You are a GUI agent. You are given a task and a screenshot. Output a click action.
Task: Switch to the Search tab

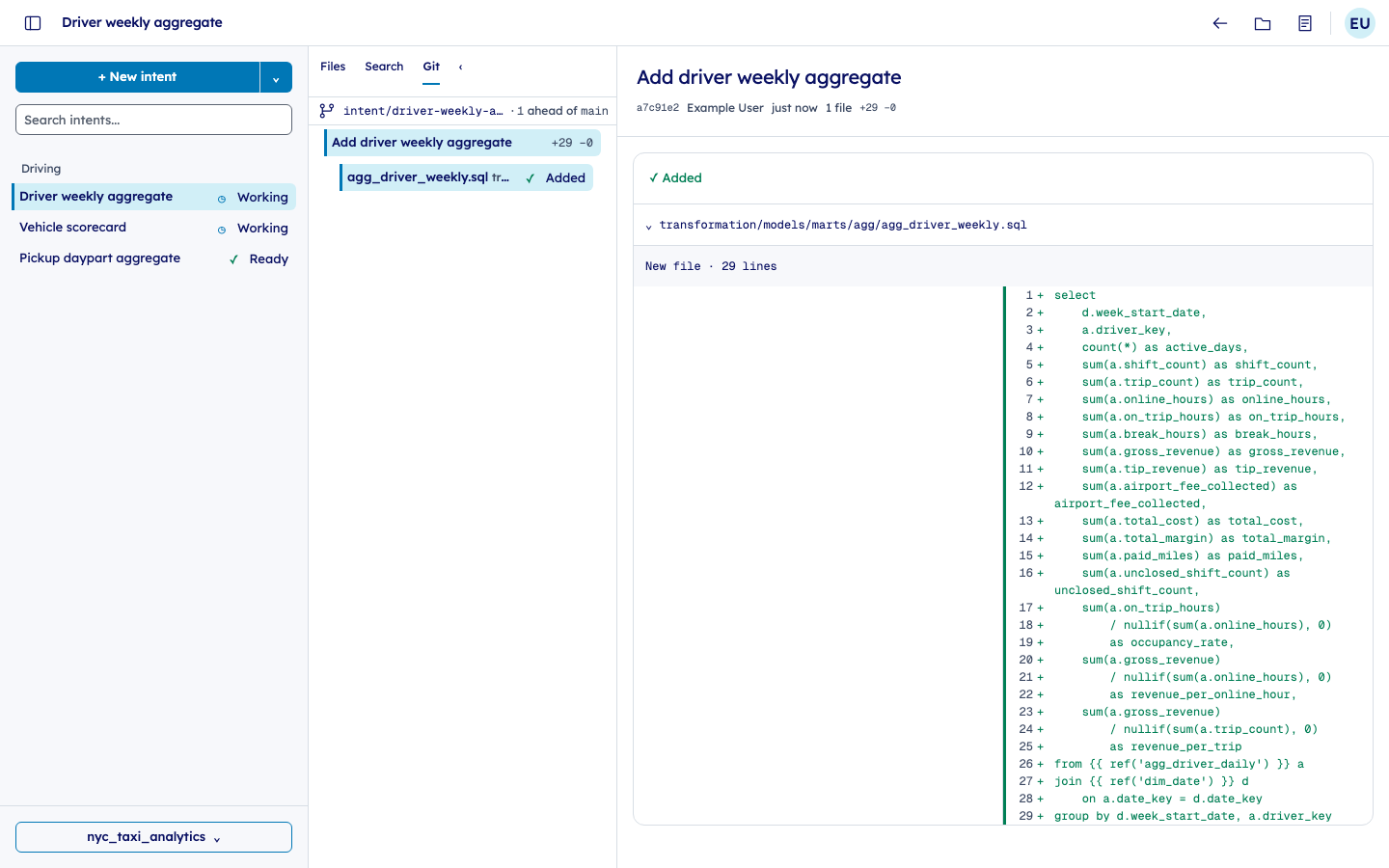coord(384,67)
